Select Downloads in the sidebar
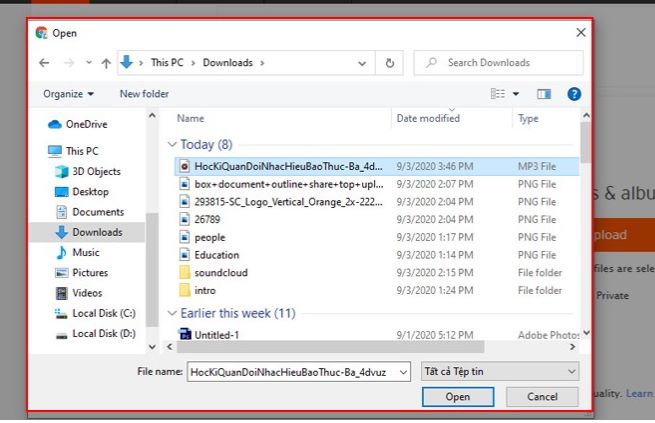 click(89, 232)
